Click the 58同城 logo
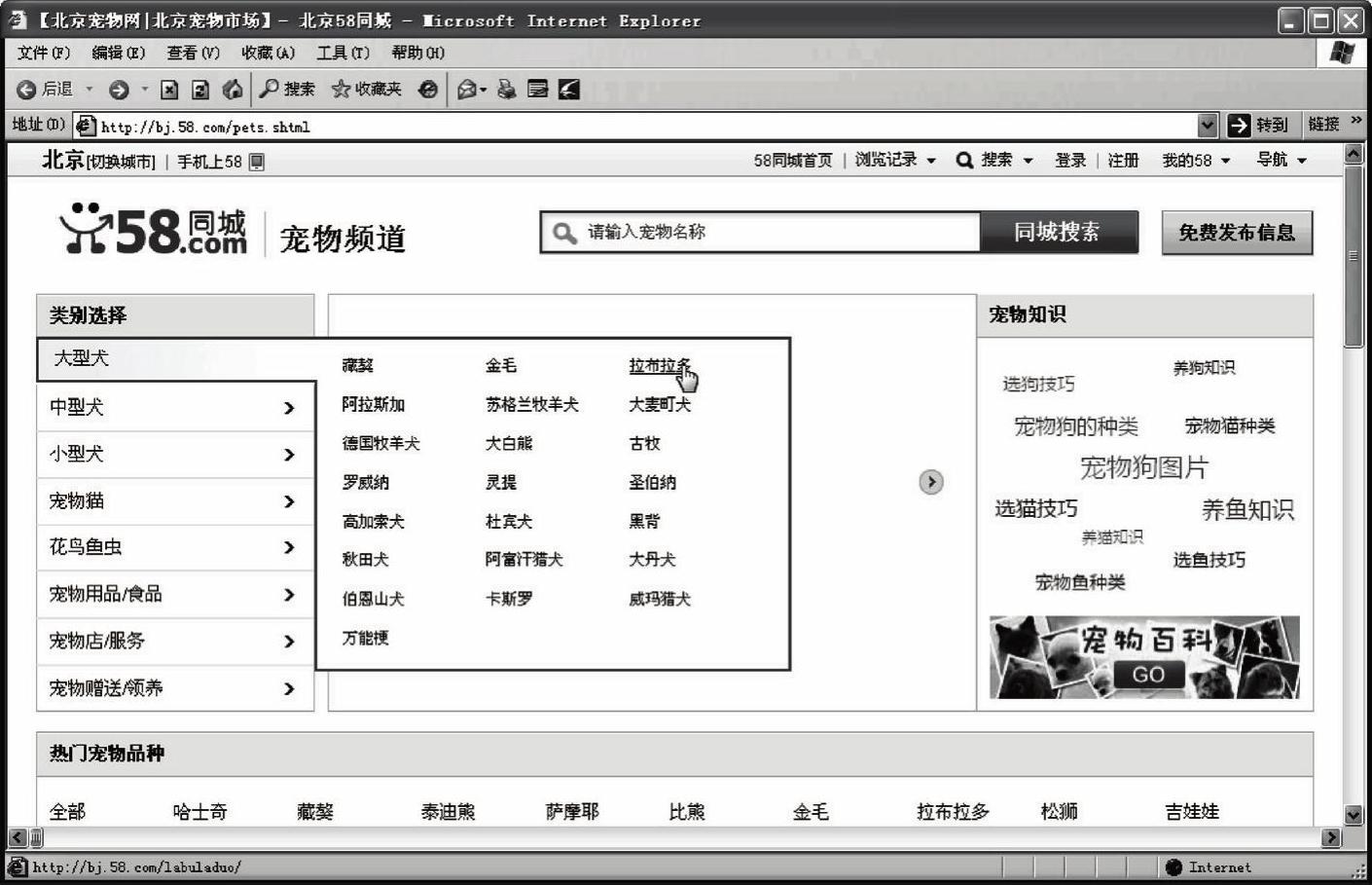Image resolution: width=1372 pixels, height=885 pixels. tap(154, 230)
